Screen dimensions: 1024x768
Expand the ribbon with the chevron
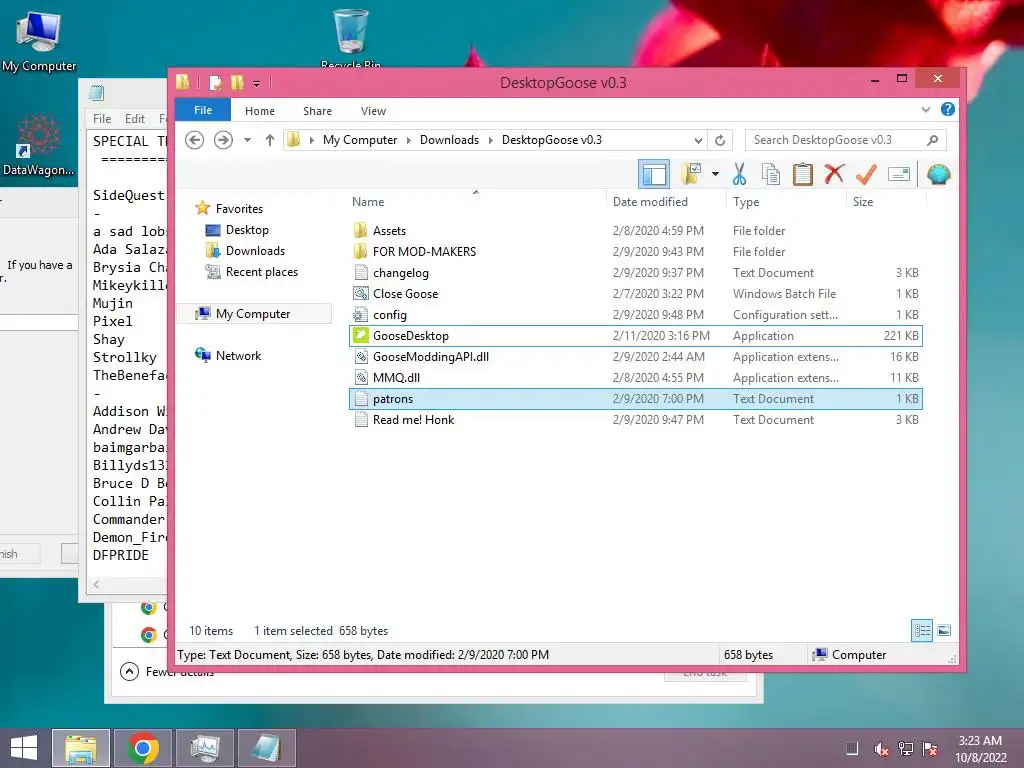pyautogui.click(x=925, y=110)
